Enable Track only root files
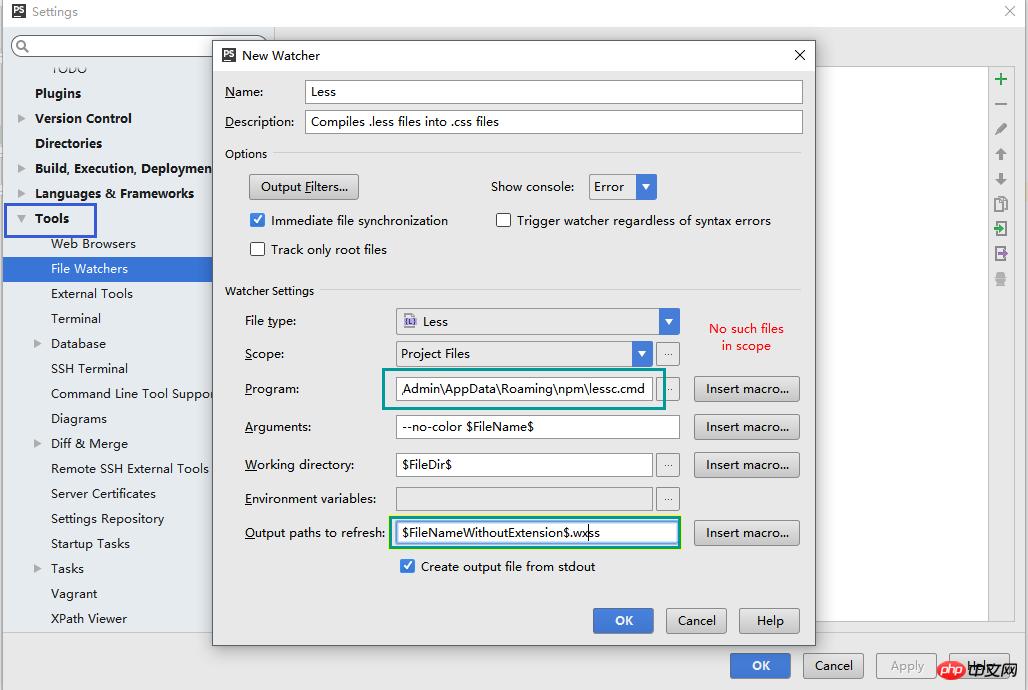The width and height of the screenshot is (1028, 690). pyautogui.click(x=257, y=250)
